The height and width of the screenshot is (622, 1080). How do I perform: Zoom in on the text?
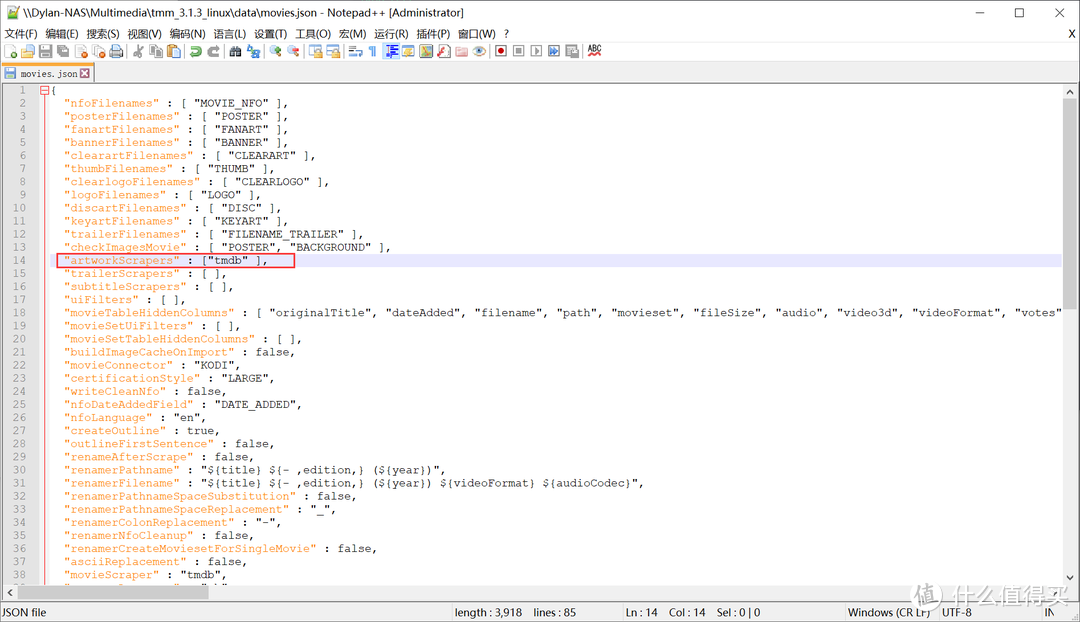pyautogui.click(x=276, y=51)
